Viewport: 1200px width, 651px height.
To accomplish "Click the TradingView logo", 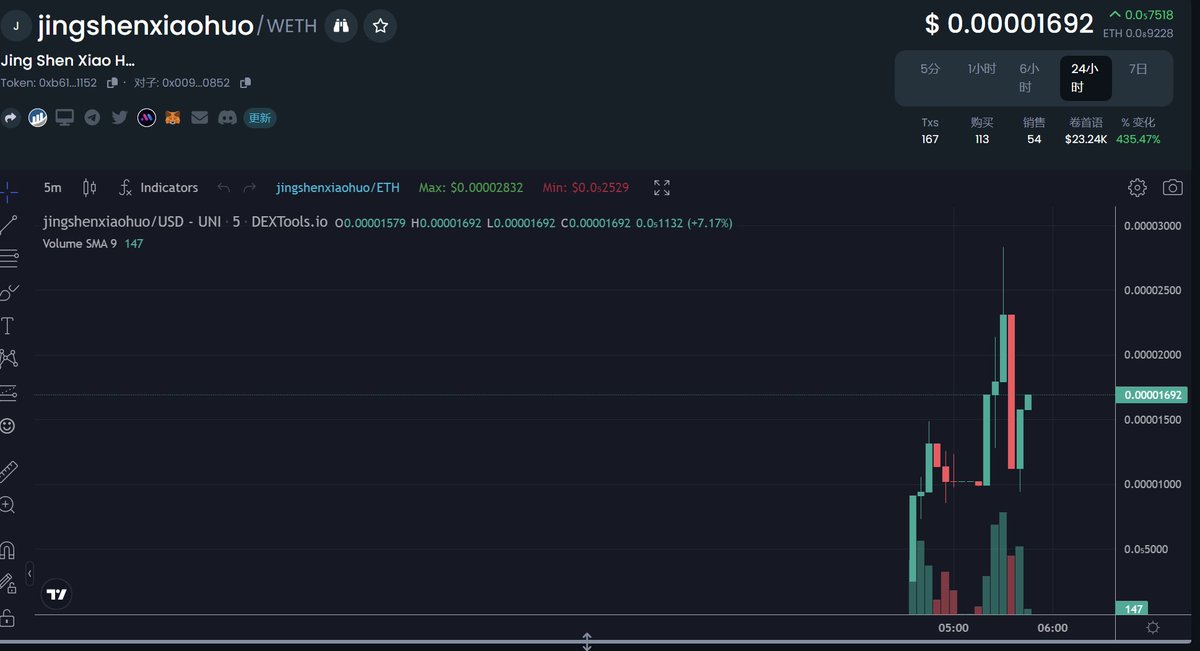I will pos(57,595).
